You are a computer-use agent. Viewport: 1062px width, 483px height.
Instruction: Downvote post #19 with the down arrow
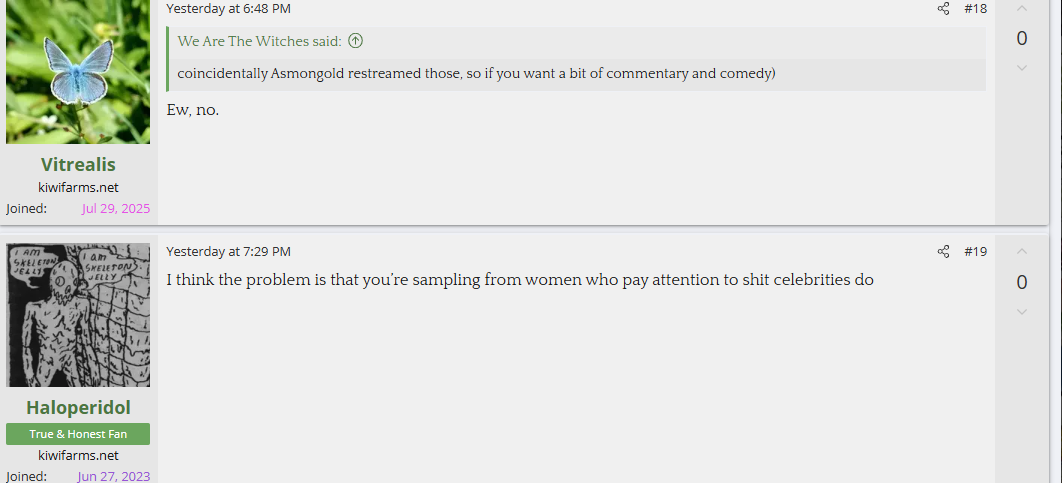click(1022, 312)
